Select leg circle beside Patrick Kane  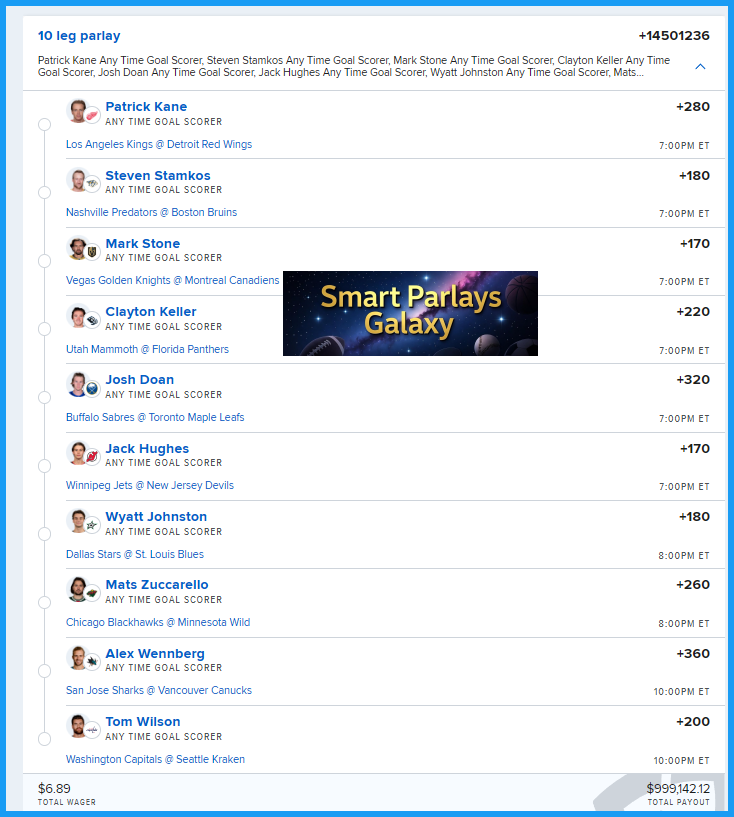click(45, 124)
